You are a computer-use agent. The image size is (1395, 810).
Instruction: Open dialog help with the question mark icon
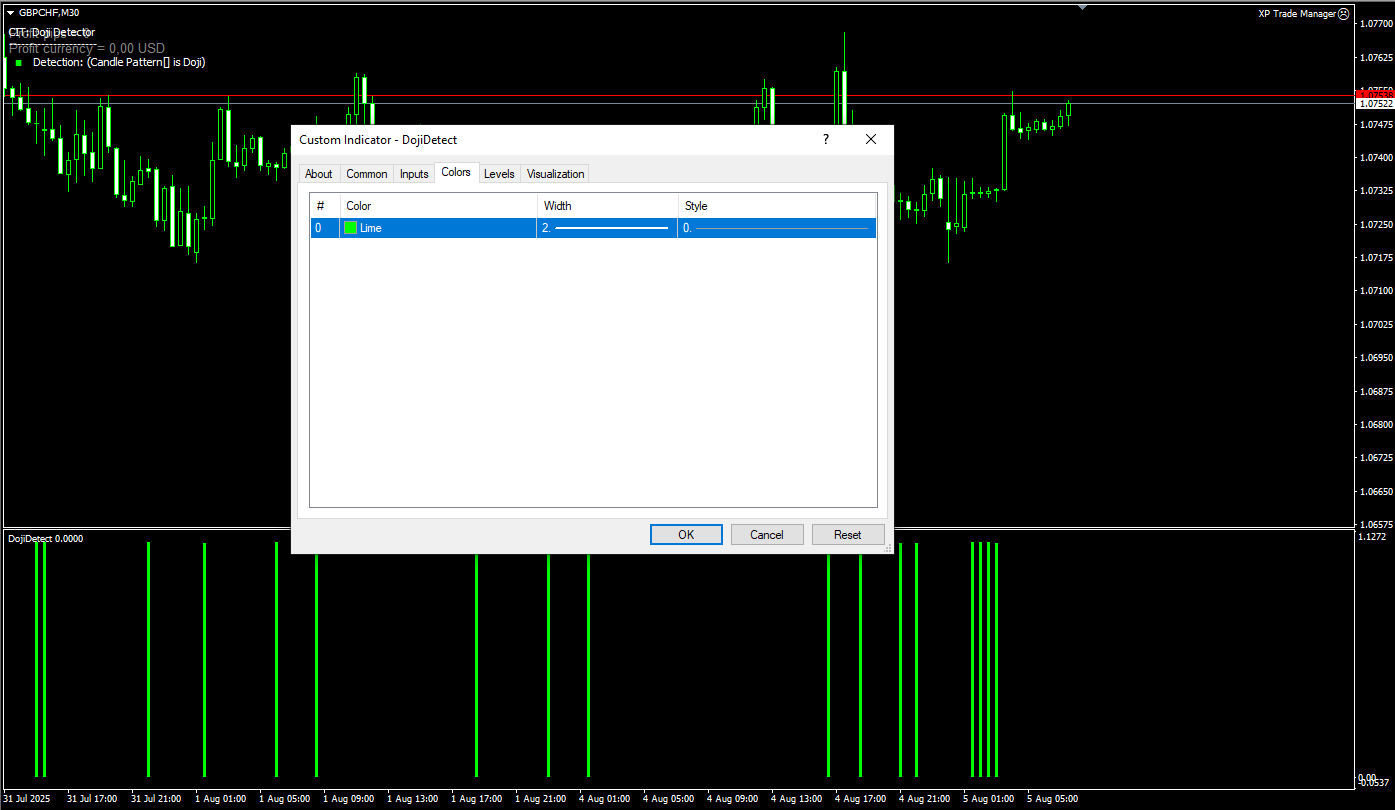tap(825, 139)
